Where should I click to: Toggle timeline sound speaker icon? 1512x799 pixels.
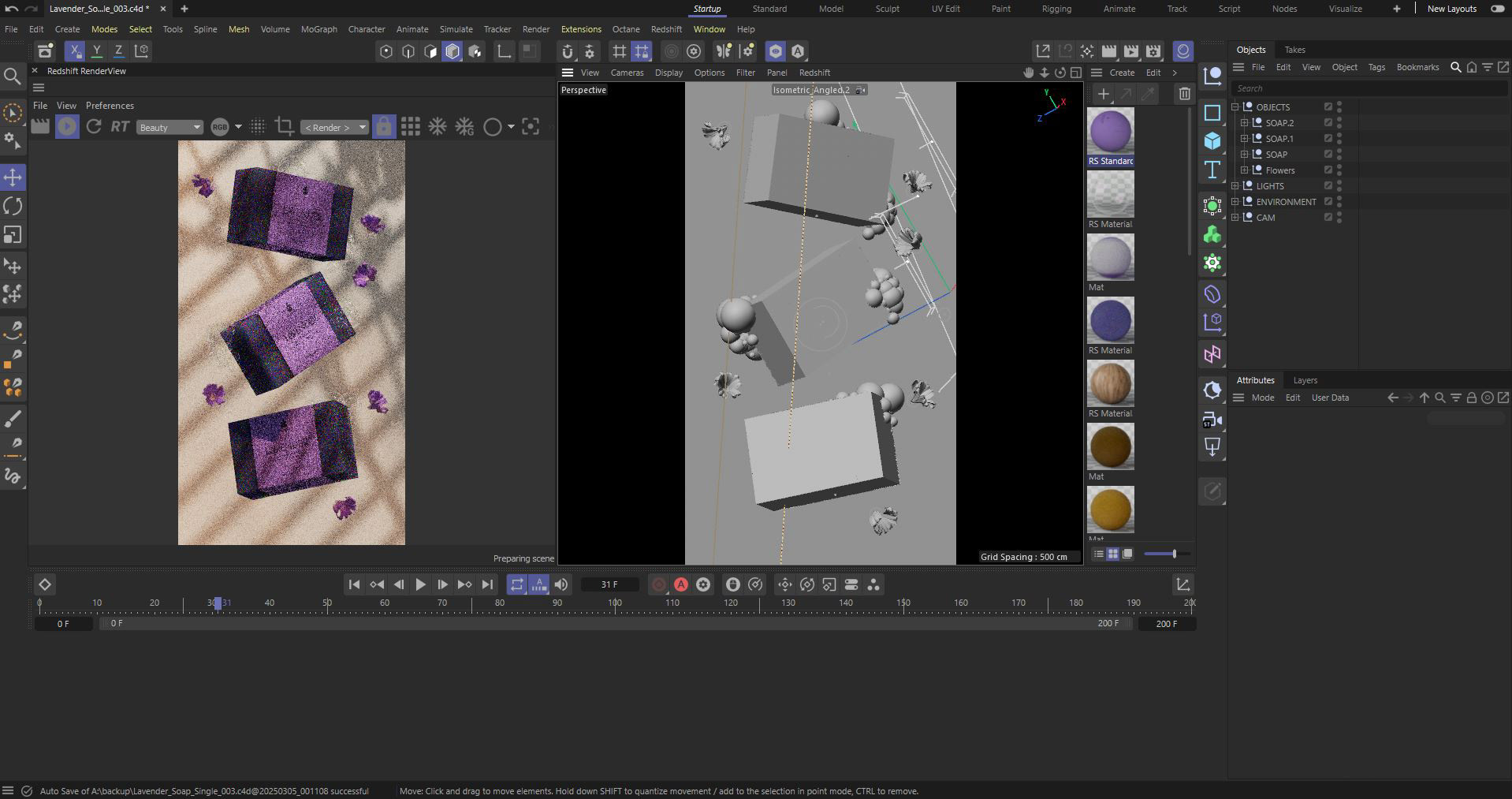pyautogui.click(x=560, y=584)
